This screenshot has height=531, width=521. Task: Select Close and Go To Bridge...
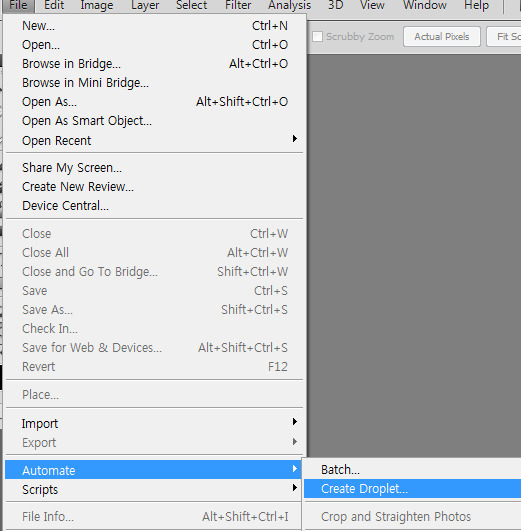154,272
